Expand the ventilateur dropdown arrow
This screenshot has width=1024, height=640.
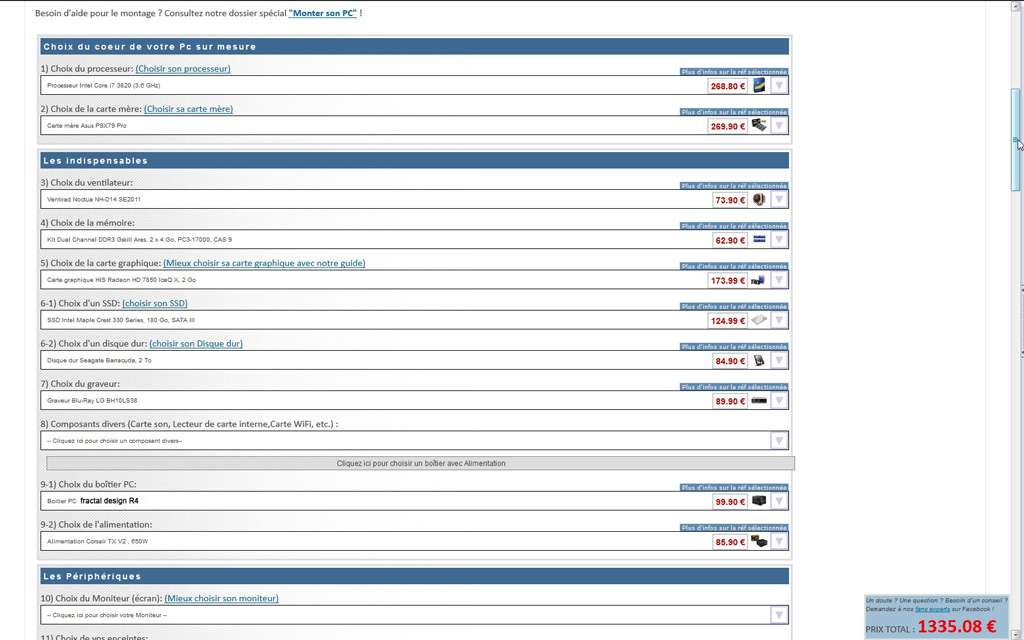[778, 200]
